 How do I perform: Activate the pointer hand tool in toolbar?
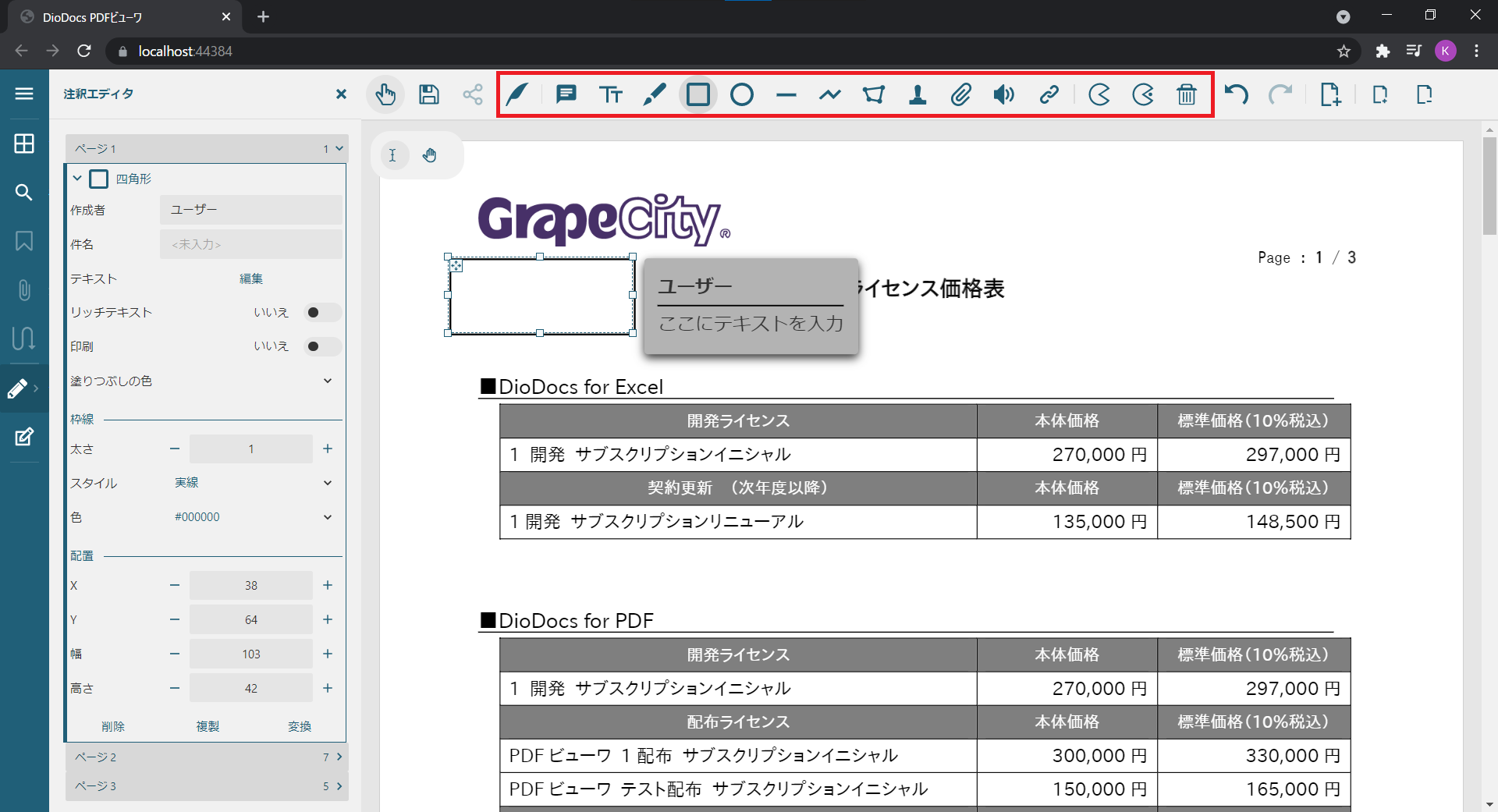point(385,94)
